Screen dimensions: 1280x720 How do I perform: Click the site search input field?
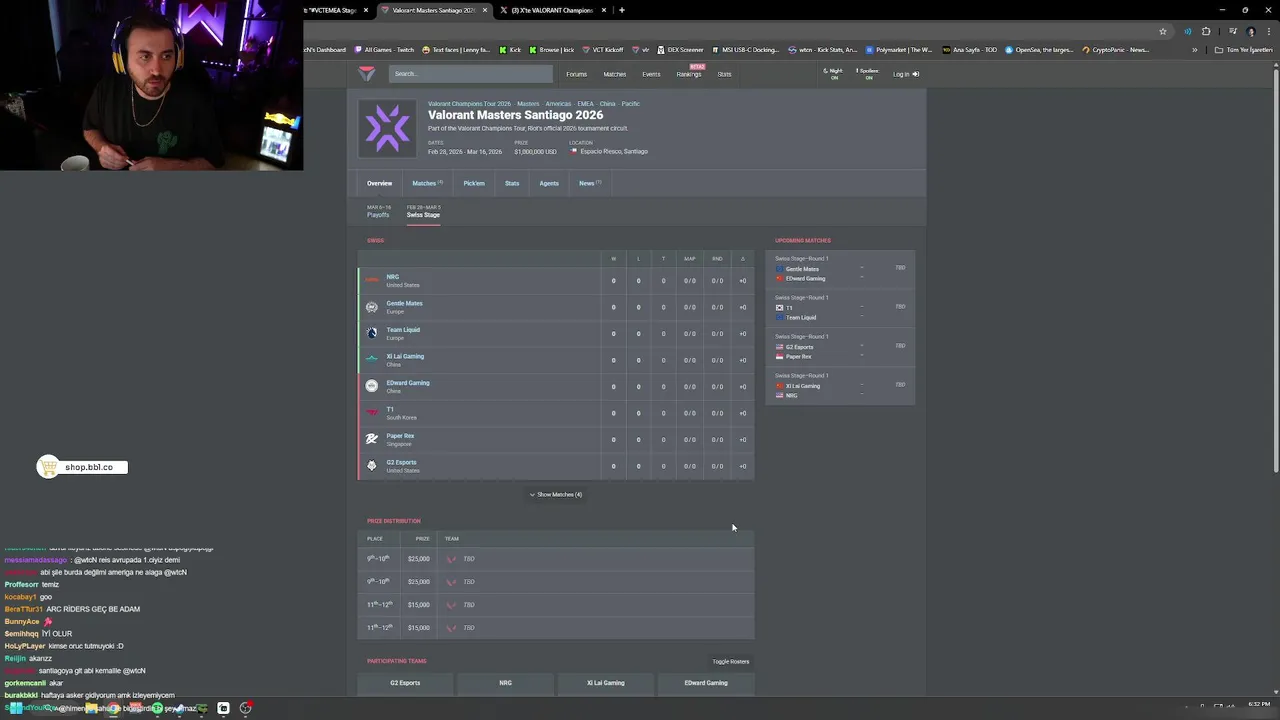pyautogui.click(x=470, y=74)
